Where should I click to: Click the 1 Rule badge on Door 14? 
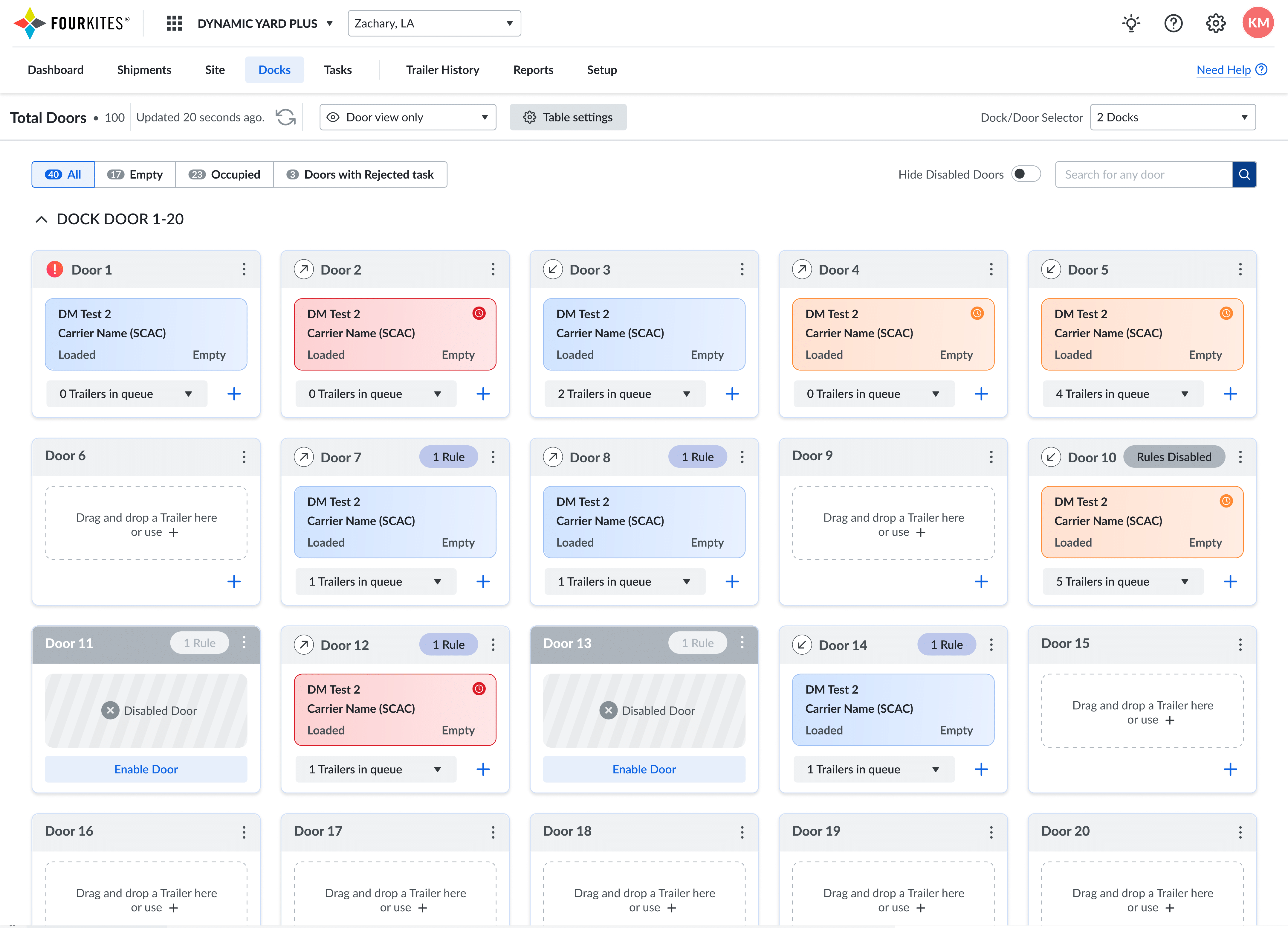947,644
